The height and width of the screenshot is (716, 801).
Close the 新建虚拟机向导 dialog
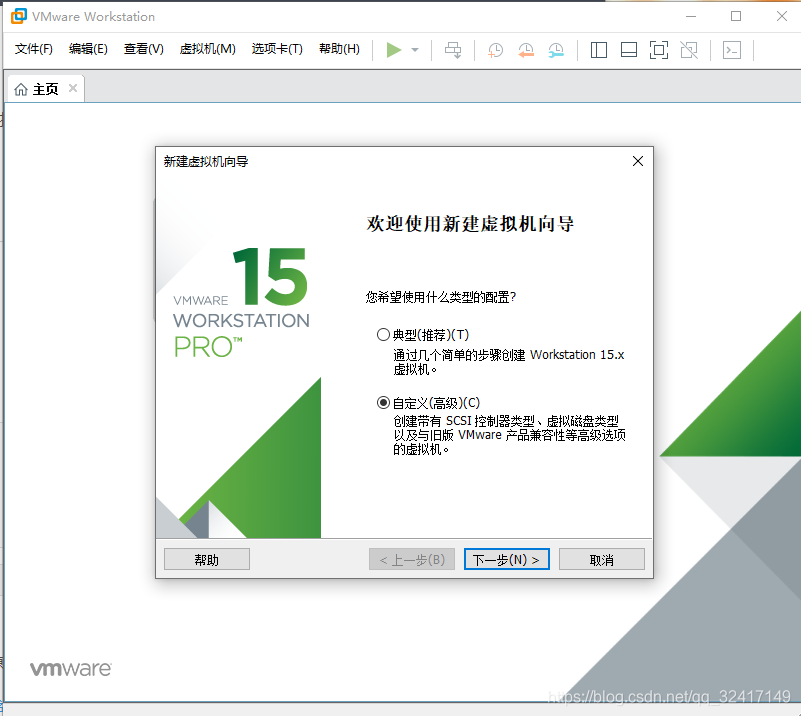(x=638, y=161)
